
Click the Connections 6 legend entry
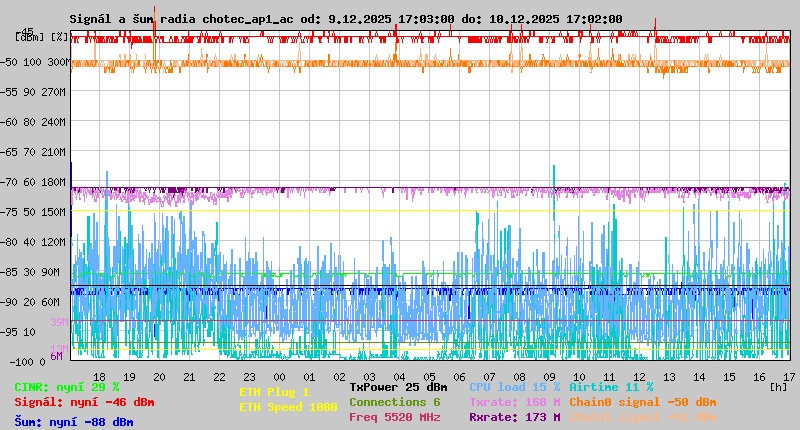394,402
